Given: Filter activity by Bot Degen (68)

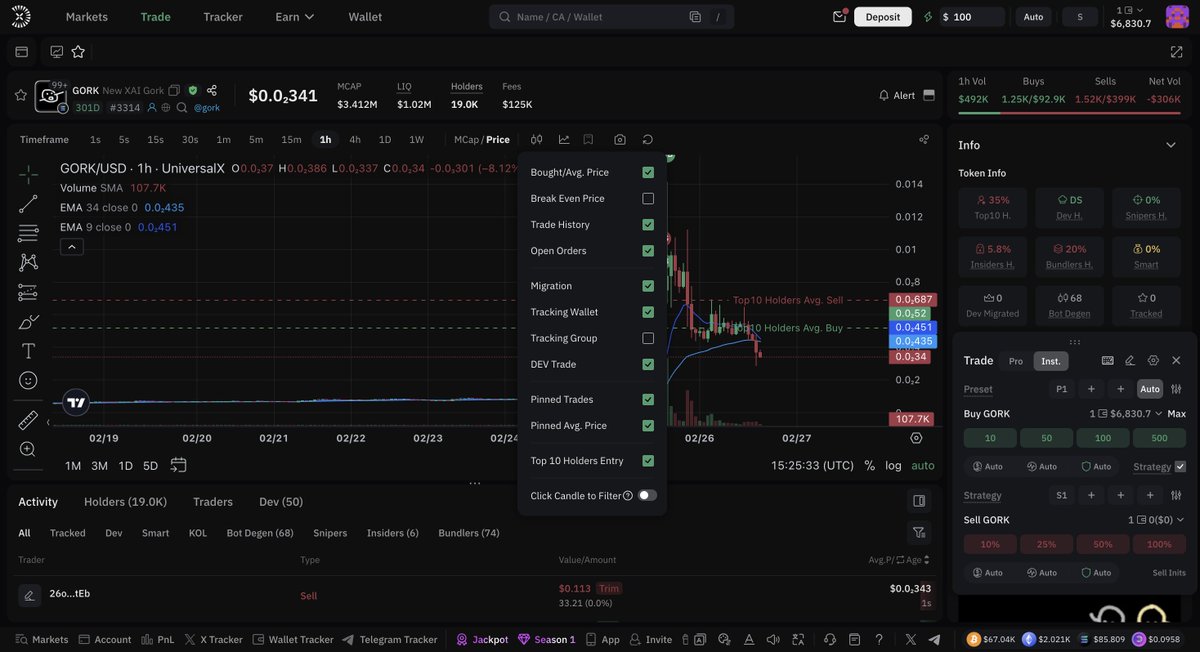Looking at the screenshot, I should pos(260,533).
